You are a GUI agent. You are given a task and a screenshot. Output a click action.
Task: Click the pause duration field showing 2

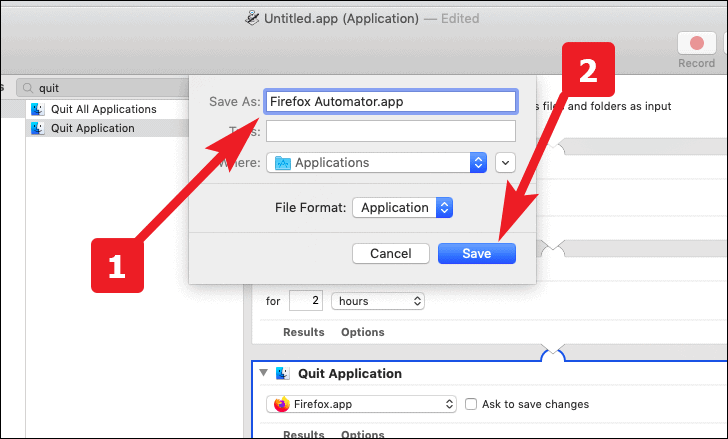tap(306, 301)
